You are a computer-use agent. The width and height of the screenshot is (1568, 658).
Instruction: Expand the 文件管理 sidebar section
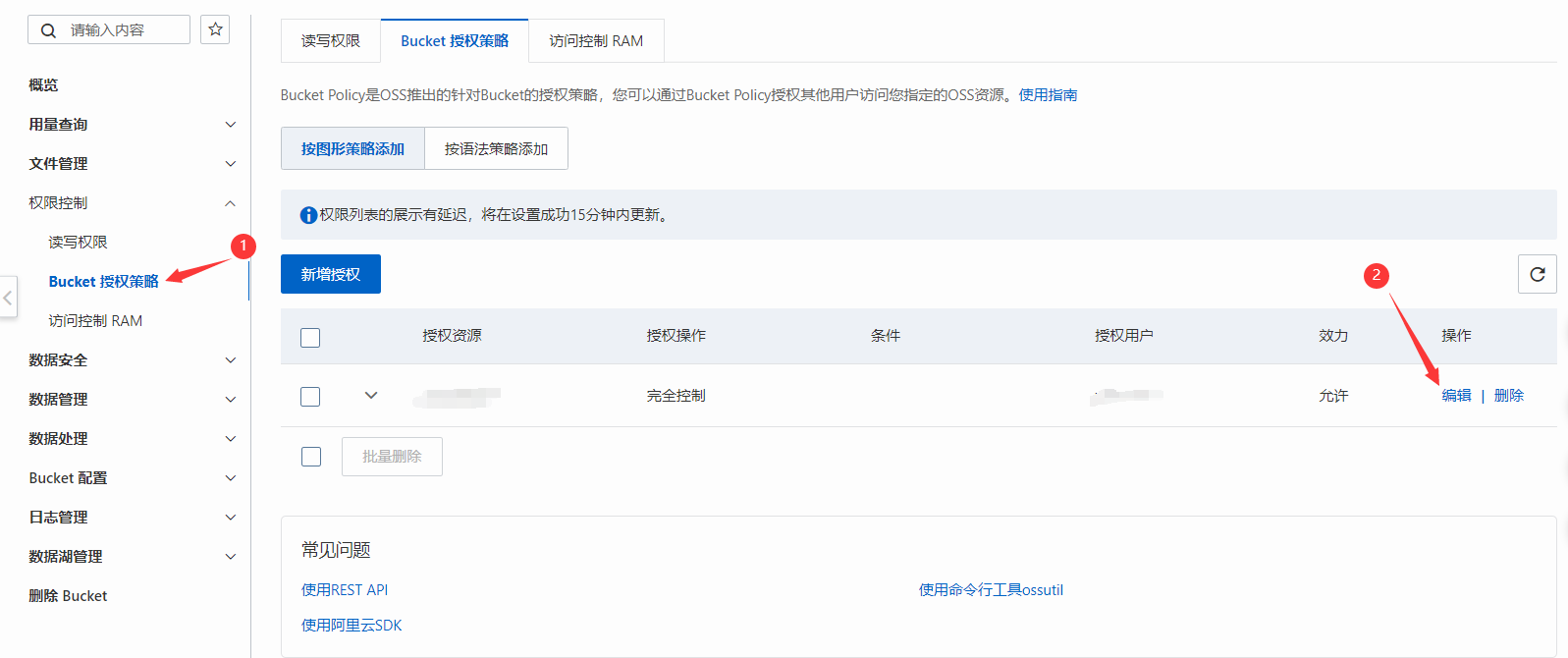(x=230, y=164)
